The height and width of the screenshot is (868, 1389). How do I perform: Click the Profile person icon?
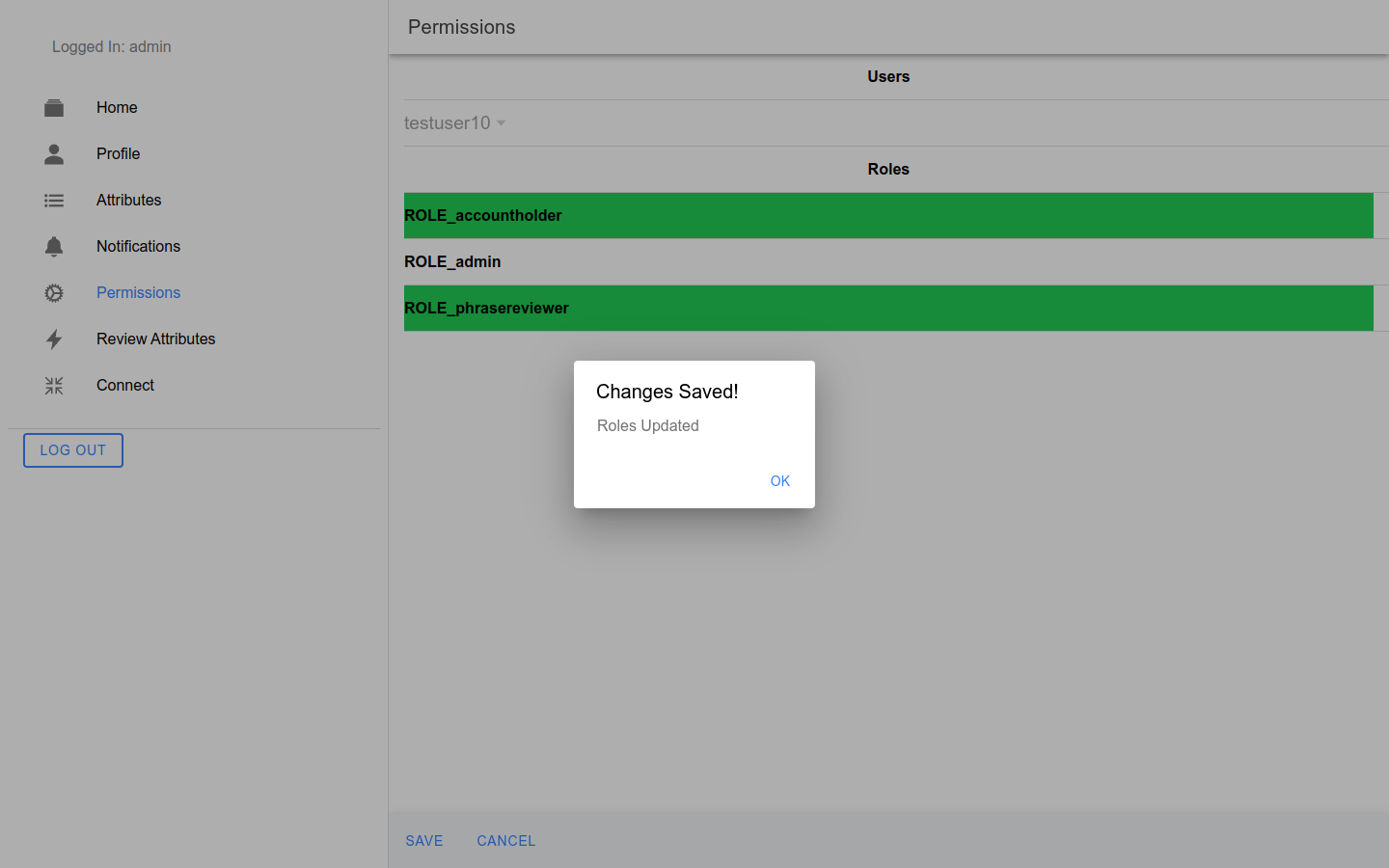click(54, 154)
